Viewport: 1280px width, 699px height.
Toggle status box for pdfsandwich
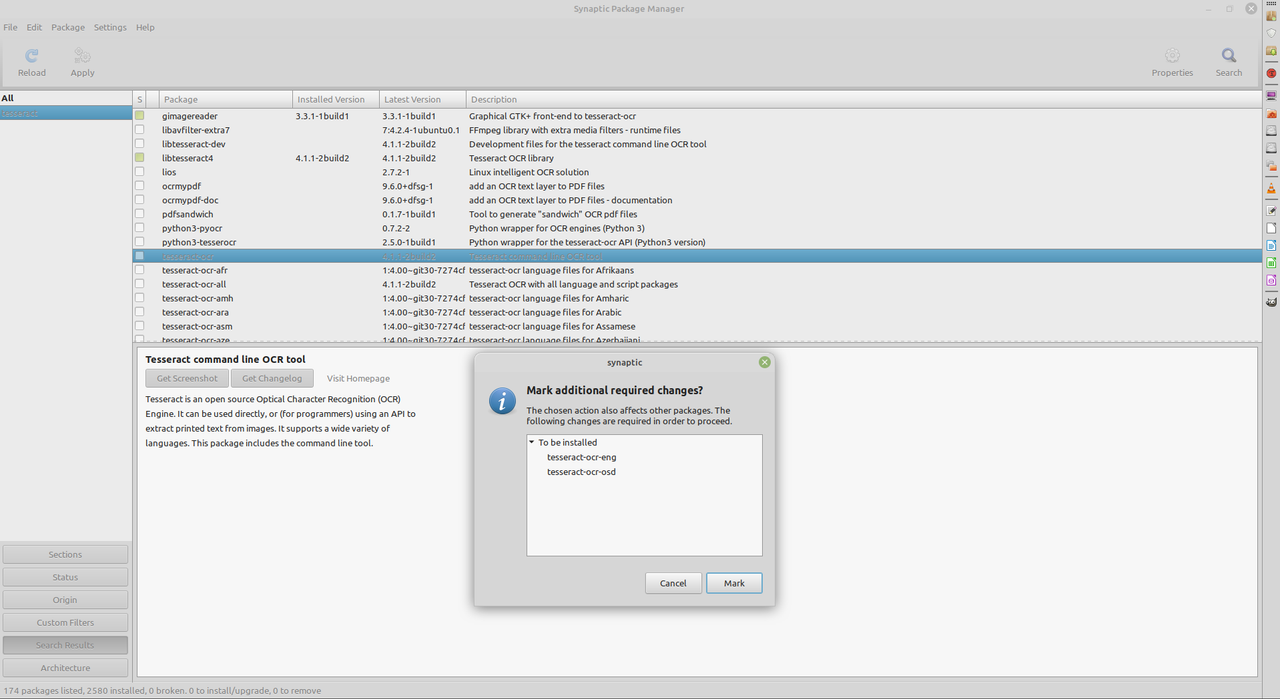140,214
